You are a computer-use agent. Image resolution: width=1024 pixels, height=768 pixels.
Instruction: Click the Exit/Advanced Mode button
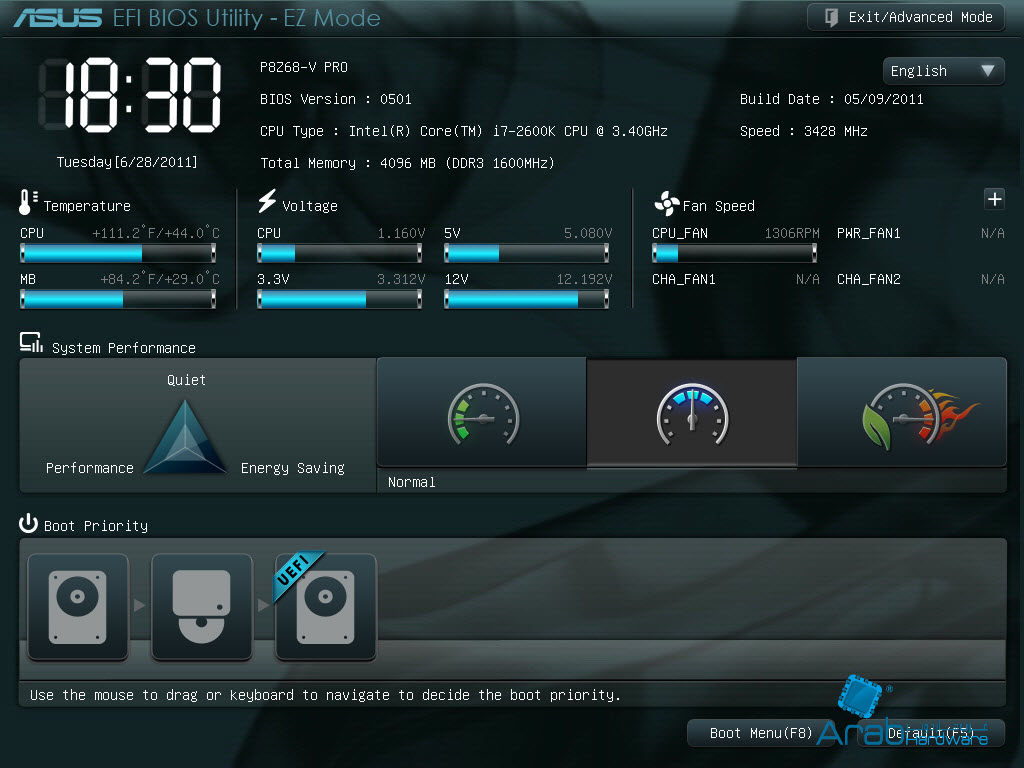(x=906, y=18)
